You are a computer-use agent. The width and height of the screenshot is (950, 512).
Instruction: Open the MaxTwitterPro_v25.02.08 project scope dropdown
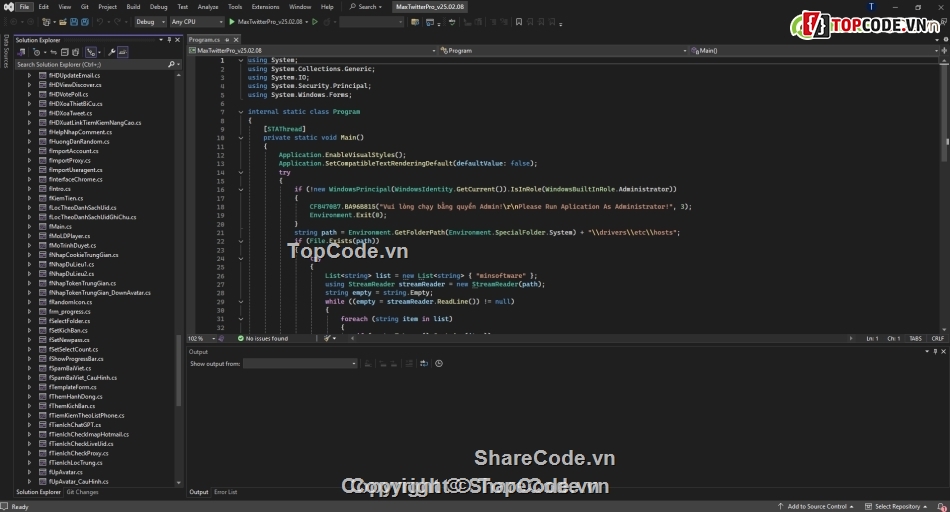(312, 51)
